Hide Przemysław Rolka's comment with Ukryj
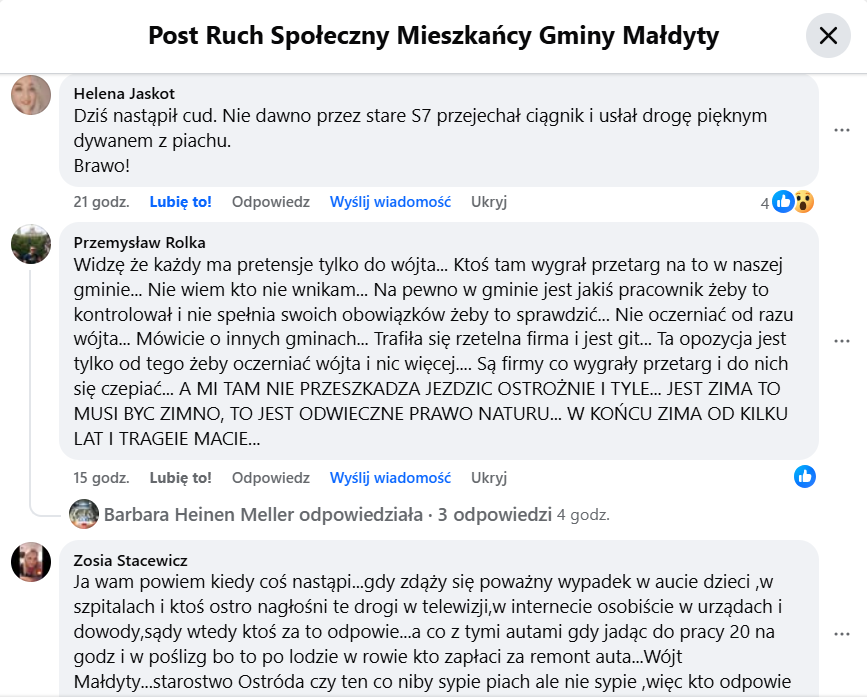This screenshot has width=867, height=697. coord(489,477)
